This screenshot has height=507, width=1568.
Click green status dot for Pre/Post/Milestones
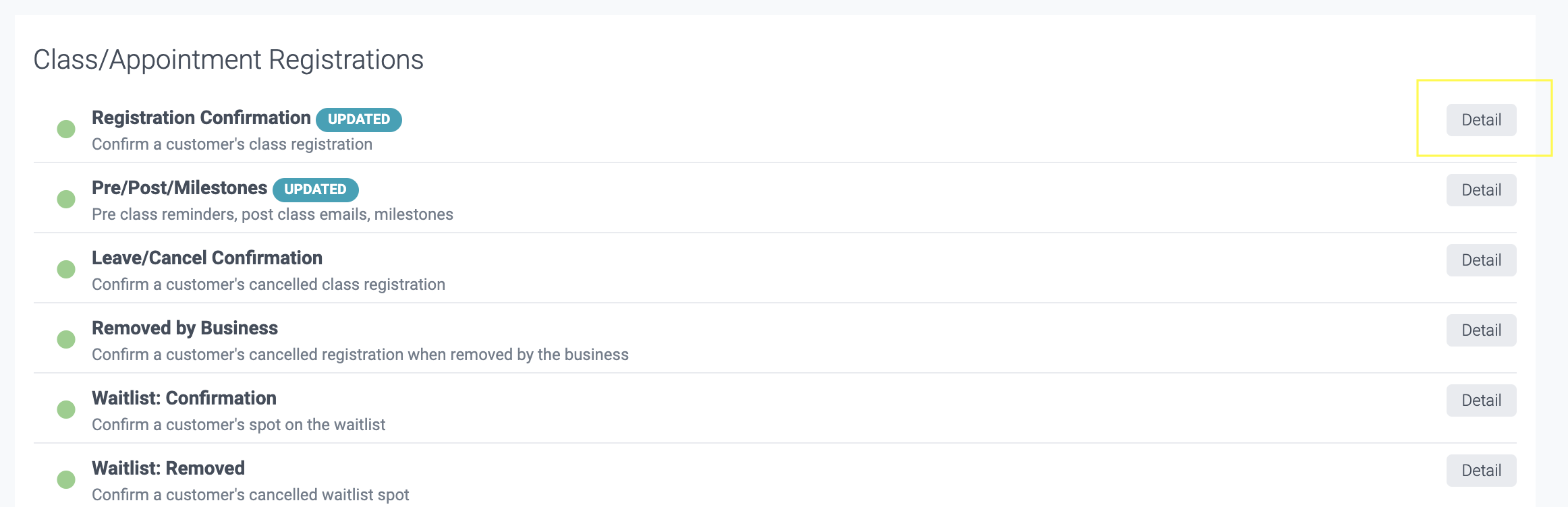point(66,199)
